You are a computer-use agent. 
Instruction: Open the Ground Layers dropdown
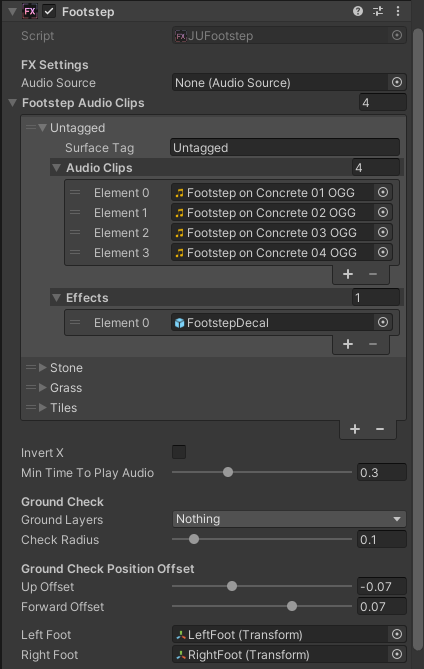(289, 519)
